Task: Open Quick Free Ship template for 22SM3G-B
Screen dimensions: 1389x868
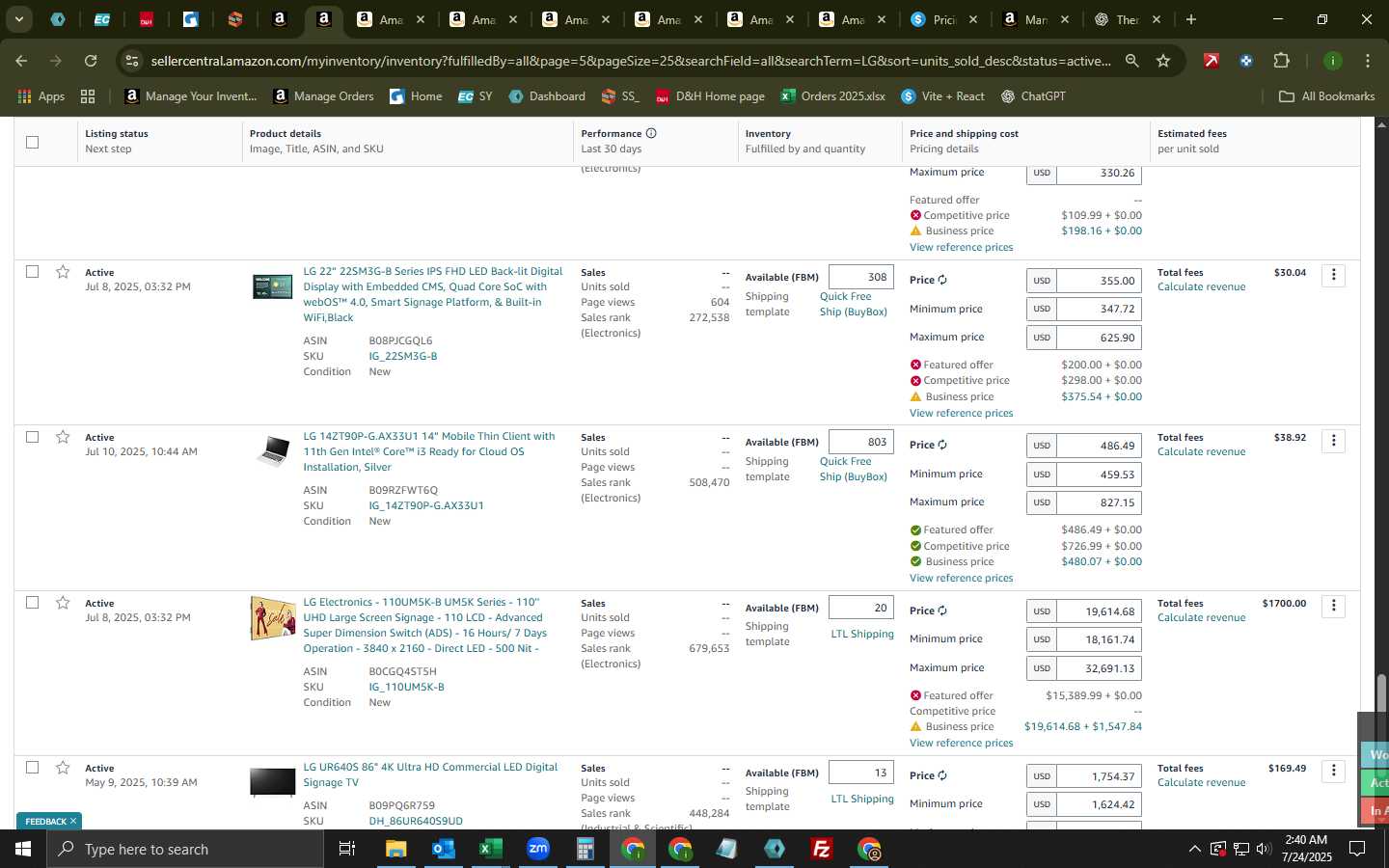Action: pyautogui.click(x=853, y=304)
